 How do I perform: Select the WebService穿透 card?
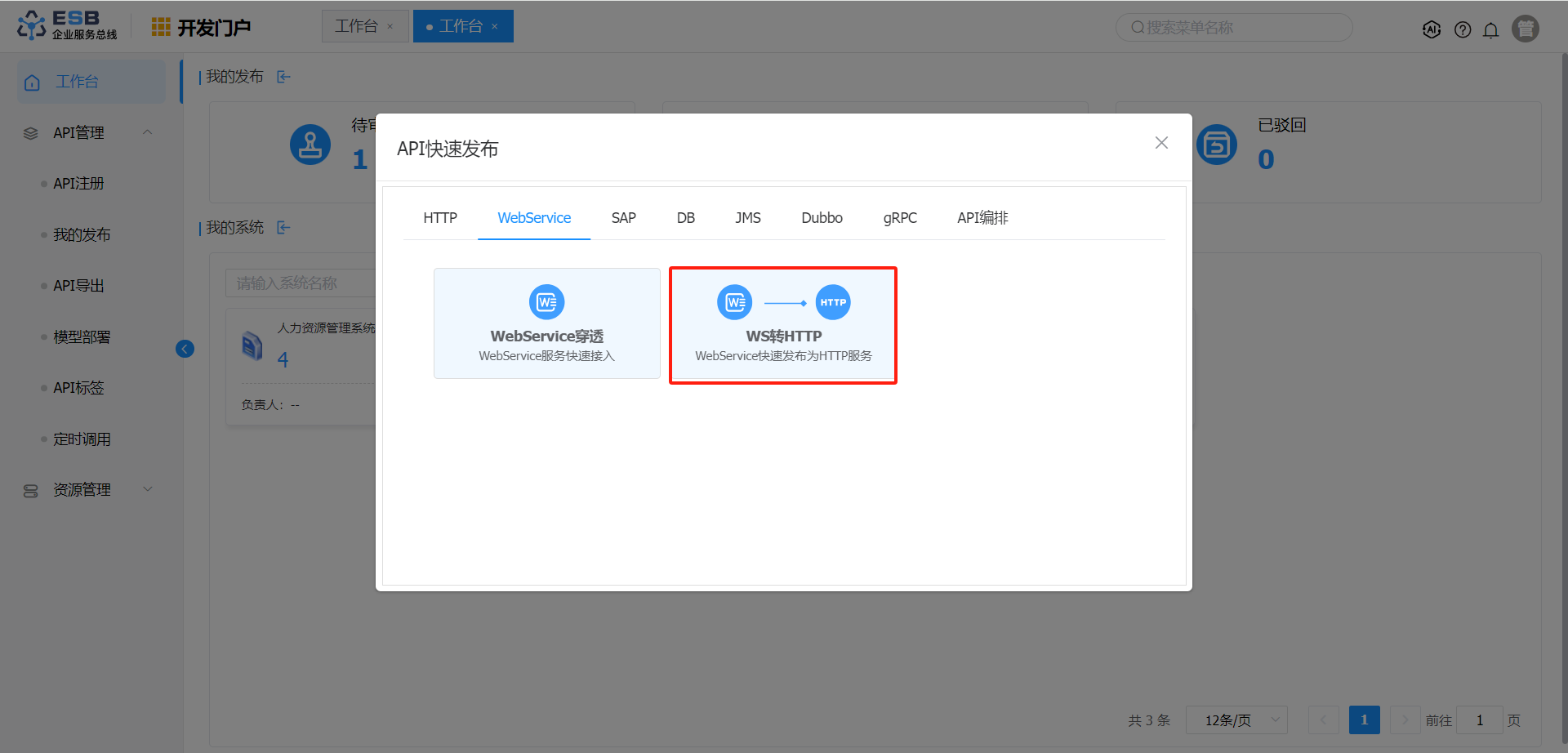(546, 323)
